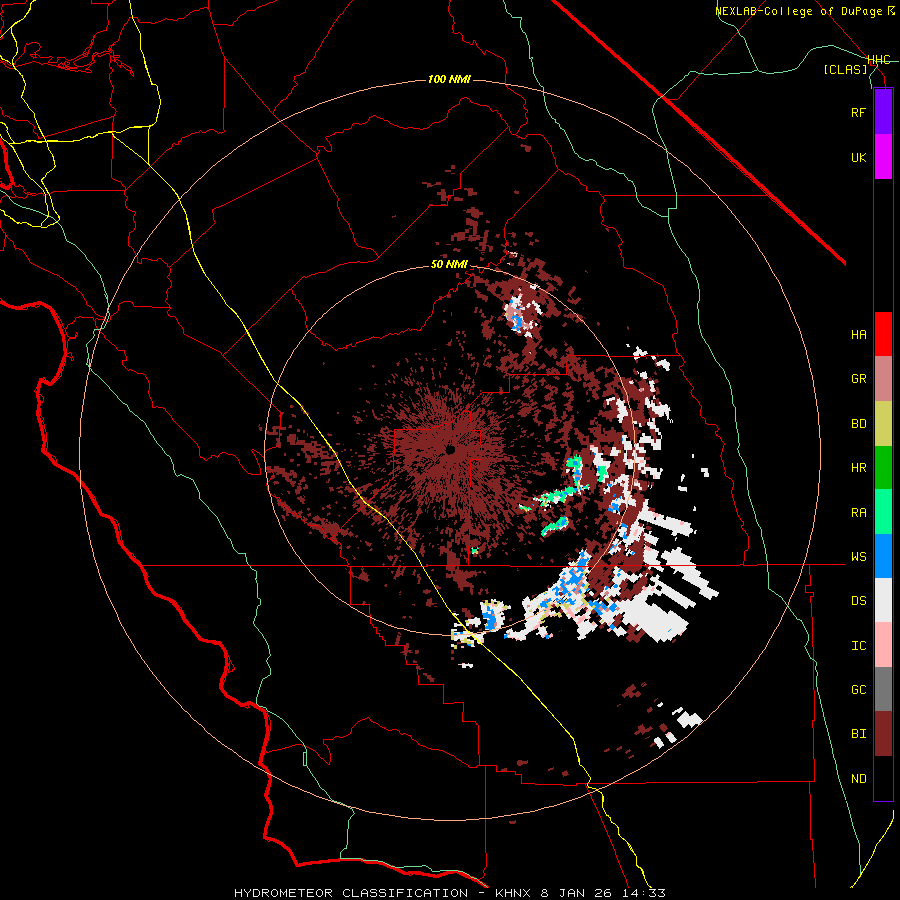
Task: Click the BI biological brown swatch
Action: point(883,734)
